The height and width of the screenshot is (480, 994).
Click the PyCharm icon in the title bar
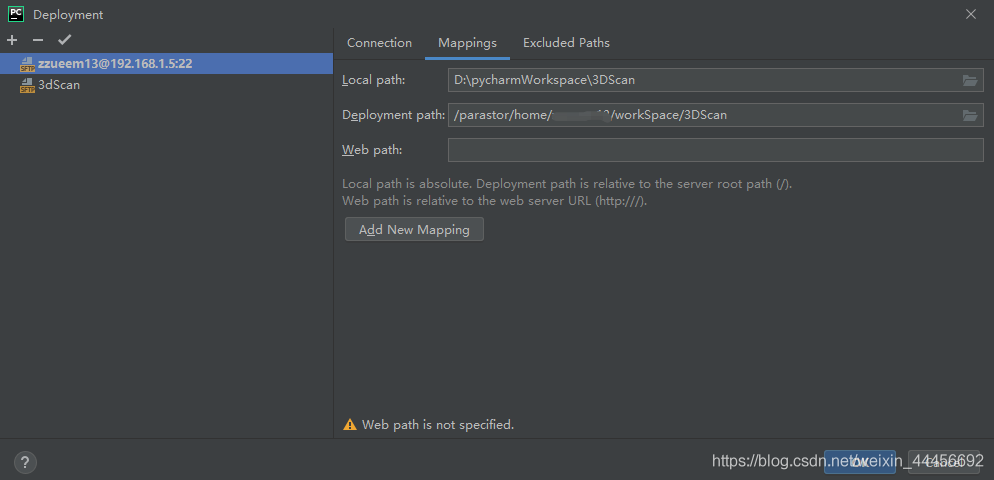click(16, 14)
